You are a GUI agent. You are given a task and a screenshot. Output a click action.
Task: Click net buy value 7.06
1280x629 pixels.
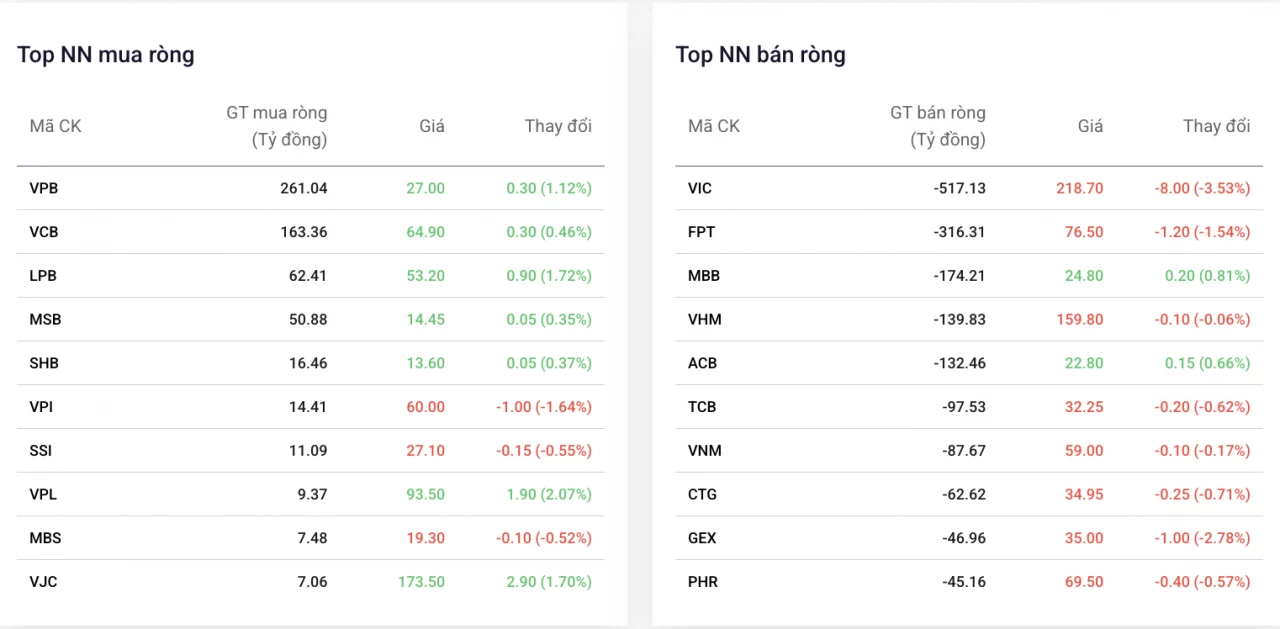(312, 582)
